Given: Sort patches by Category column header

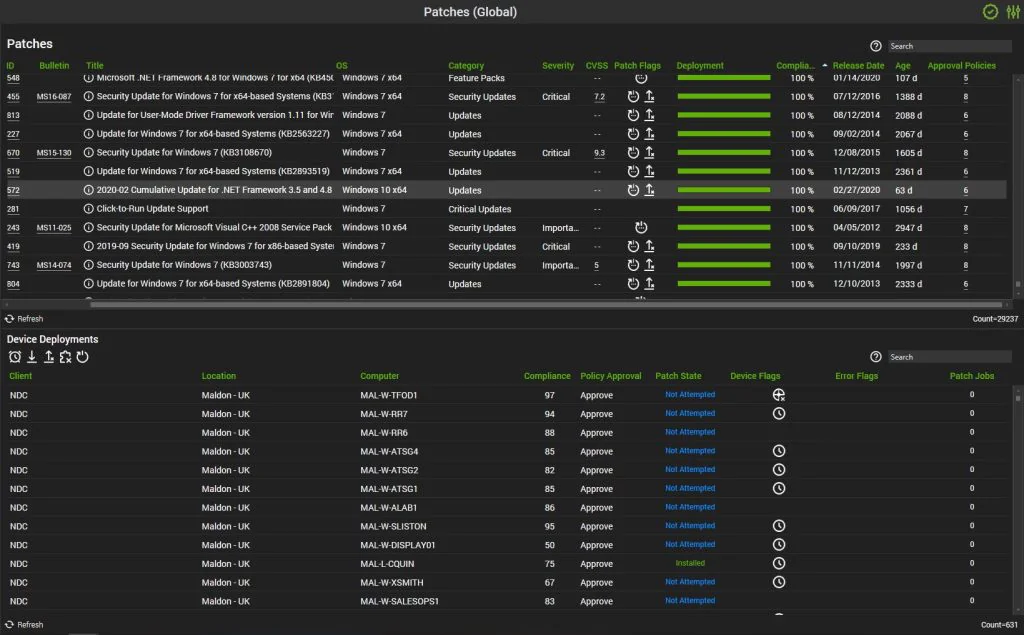Looking at the screenshot, I should 466,65.
